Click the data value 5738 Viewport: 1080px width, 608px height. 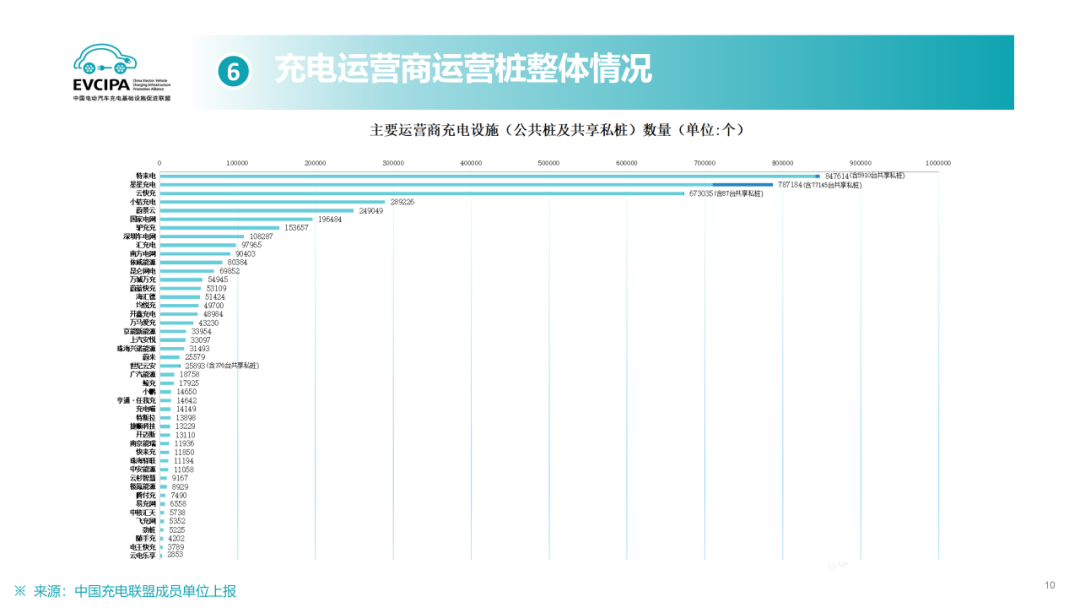click(x=177, y=512)
